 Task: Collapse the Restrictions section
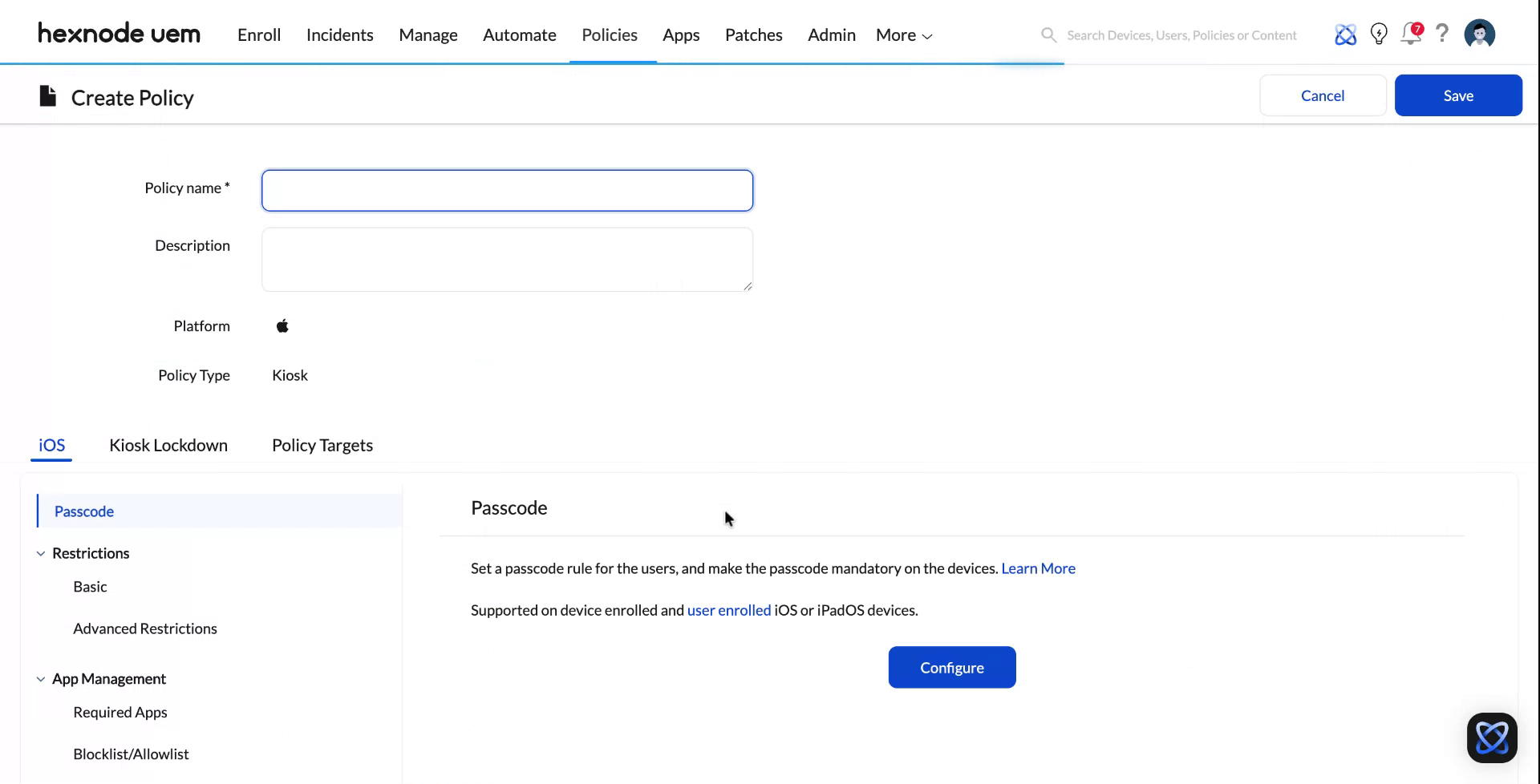41,553
